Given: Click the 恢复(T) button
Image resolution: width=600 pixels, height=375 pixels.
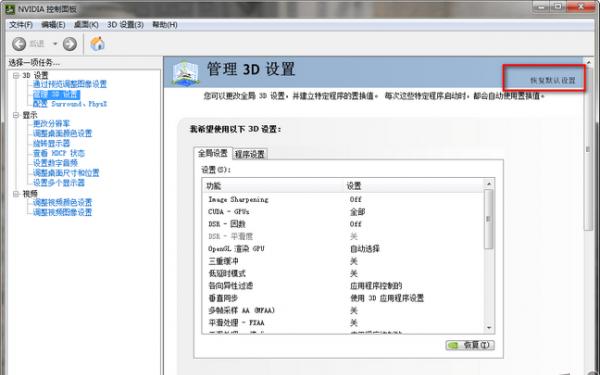Looking at the screenshot, I should 470,345.
